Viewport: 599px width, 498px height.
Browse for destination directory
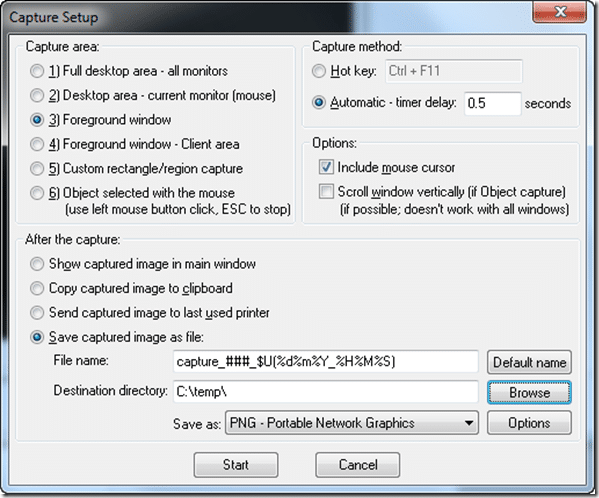click(529, 392)
